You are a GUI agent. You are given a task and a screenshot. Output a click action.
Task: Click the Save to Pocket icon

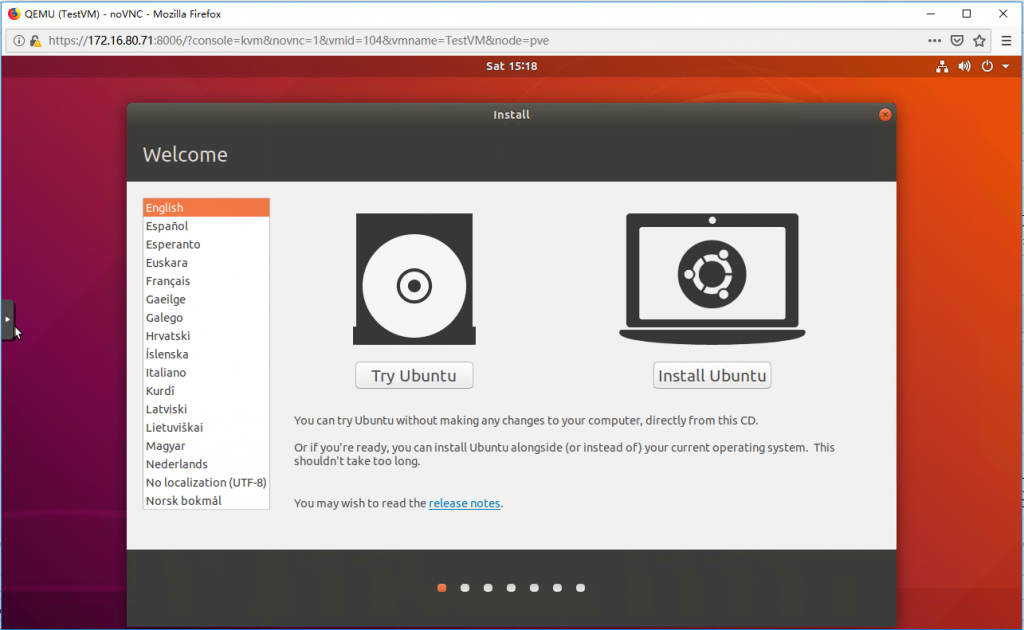957,40
